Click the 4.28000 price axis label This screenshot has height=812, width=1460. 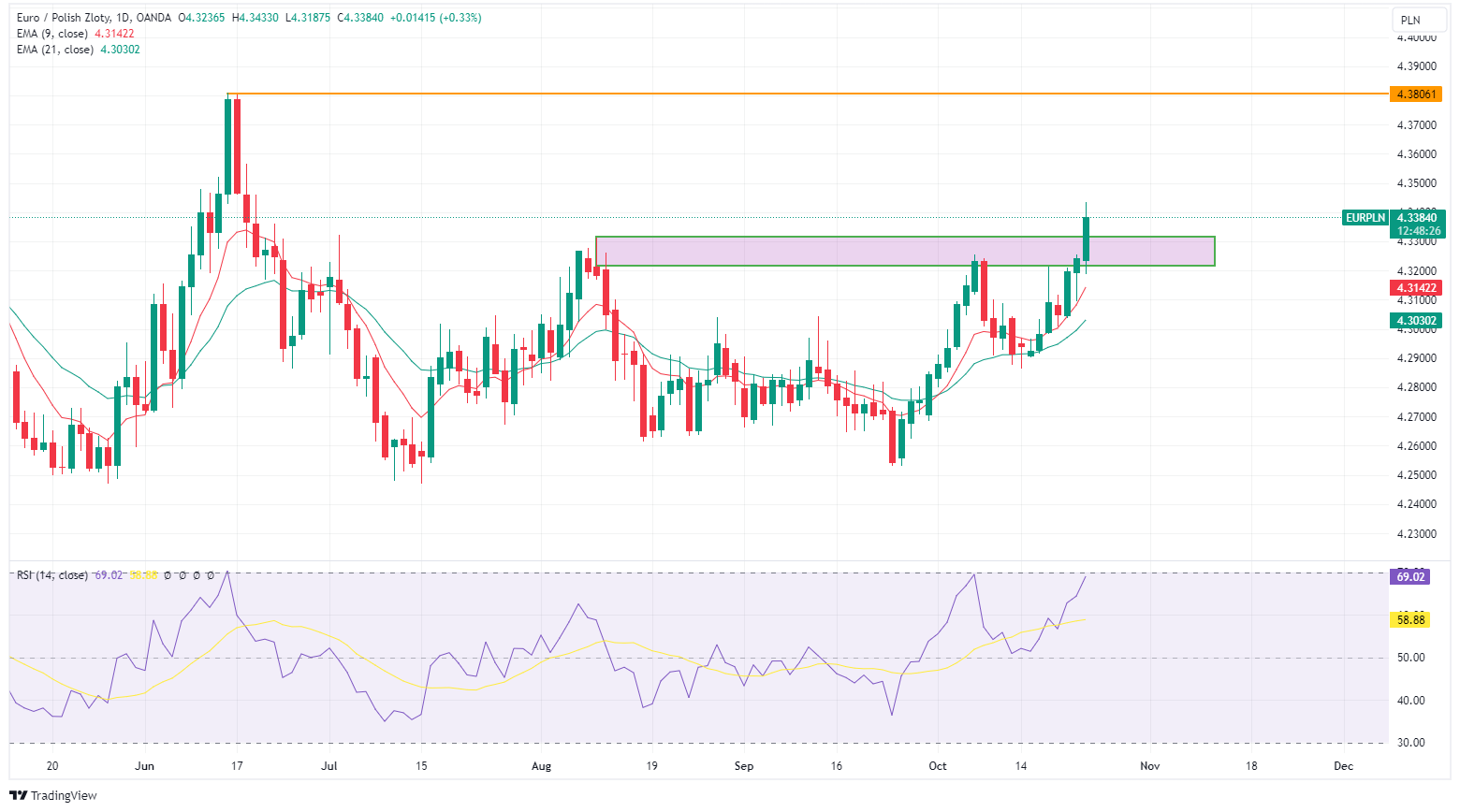tap(1416, 387)
